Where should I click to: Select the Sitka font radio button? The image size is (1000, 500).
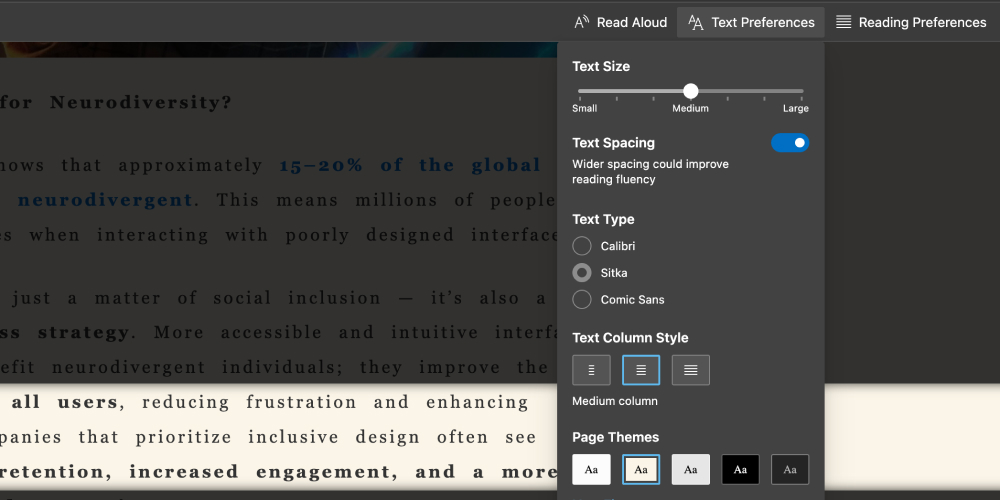point(582,273)
